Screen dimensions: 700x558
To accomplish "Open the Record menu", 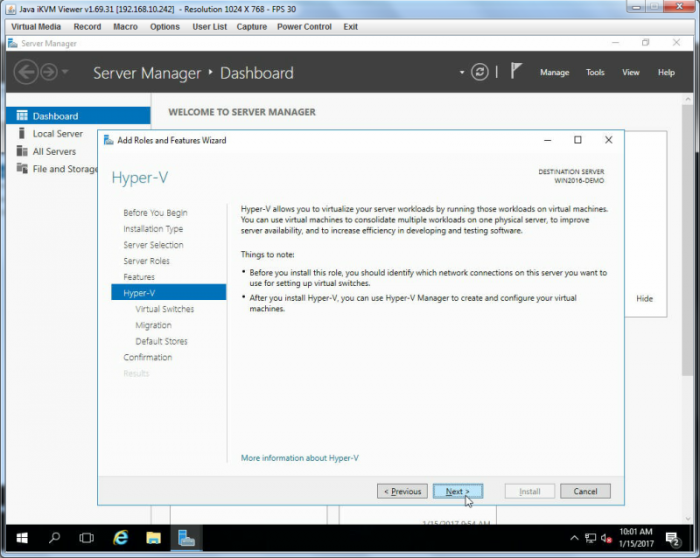I will coord(88,27).
